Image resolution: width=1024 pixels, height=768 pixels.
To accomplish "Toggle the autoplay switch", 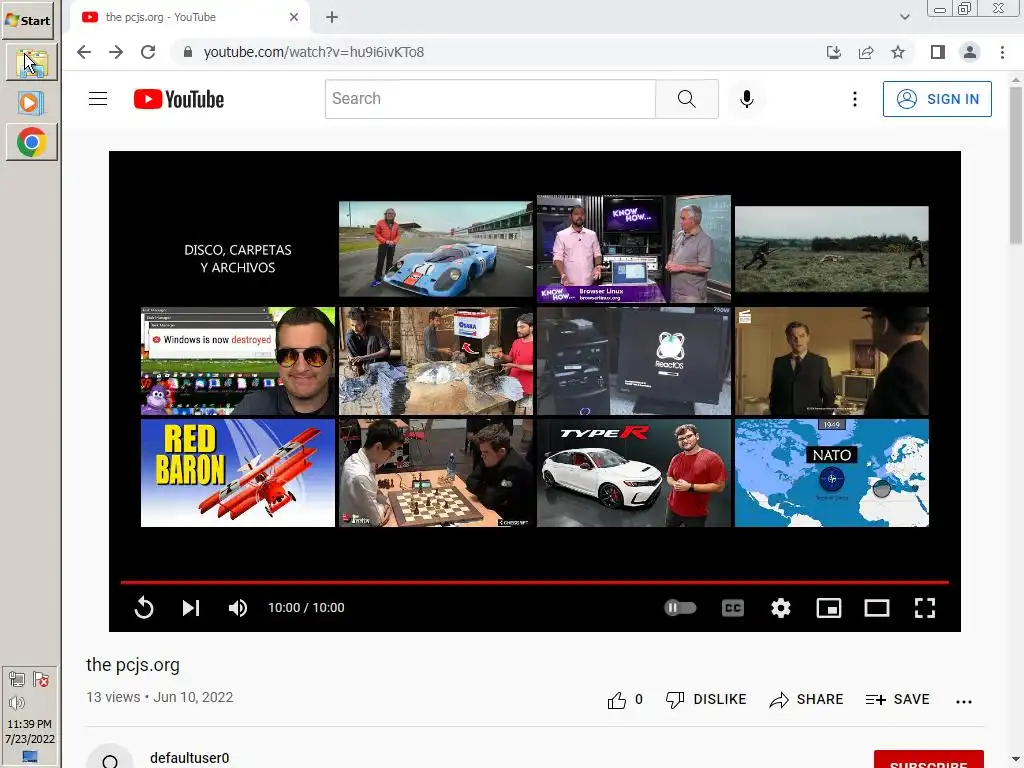I will [680, 608].
